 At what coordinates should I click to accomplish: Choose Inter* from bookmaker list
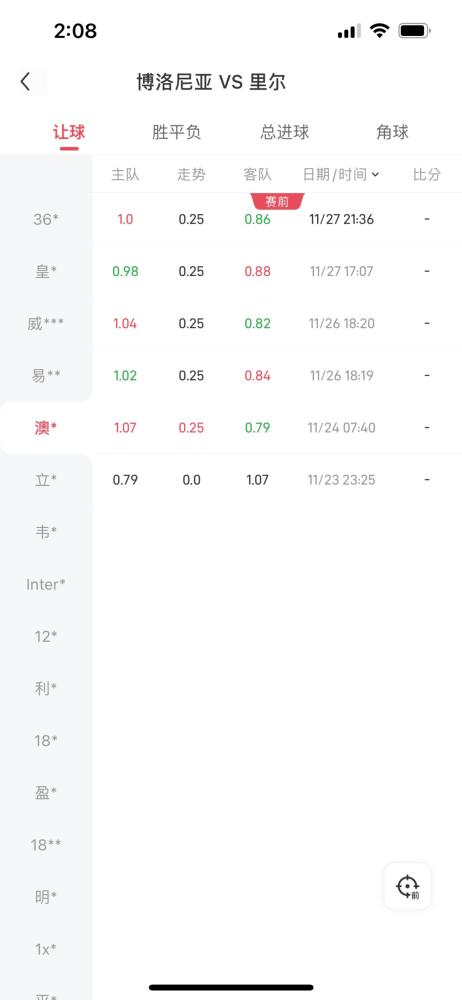point(46,584)
